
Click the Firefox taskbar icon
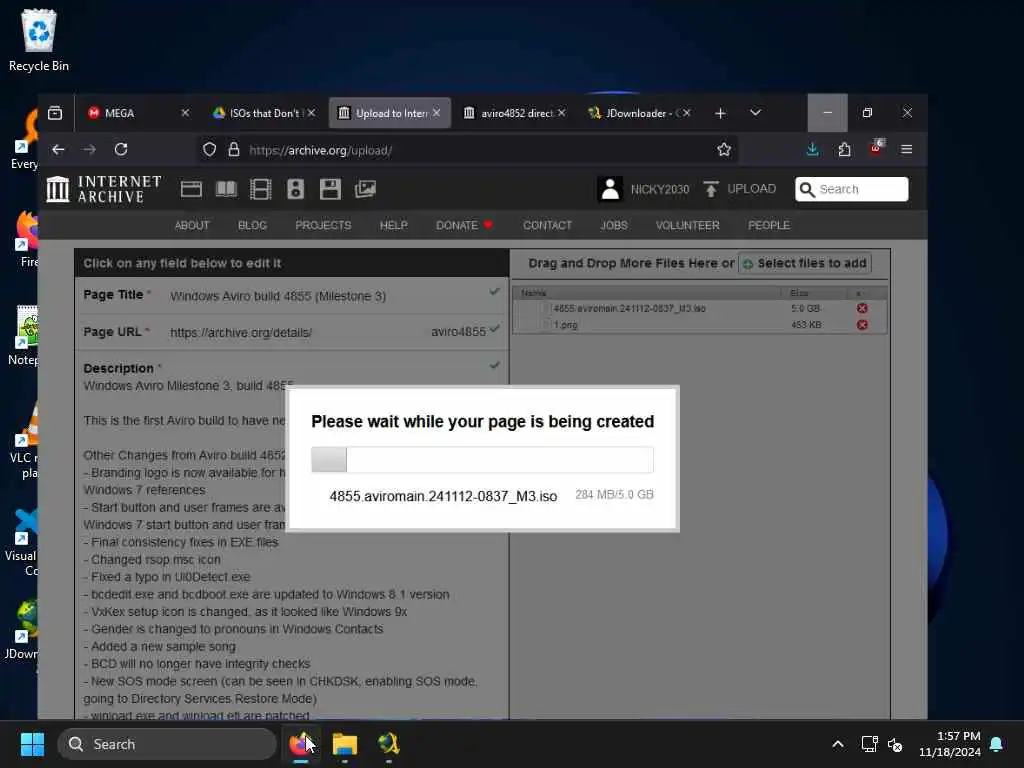tap(300, 744)
